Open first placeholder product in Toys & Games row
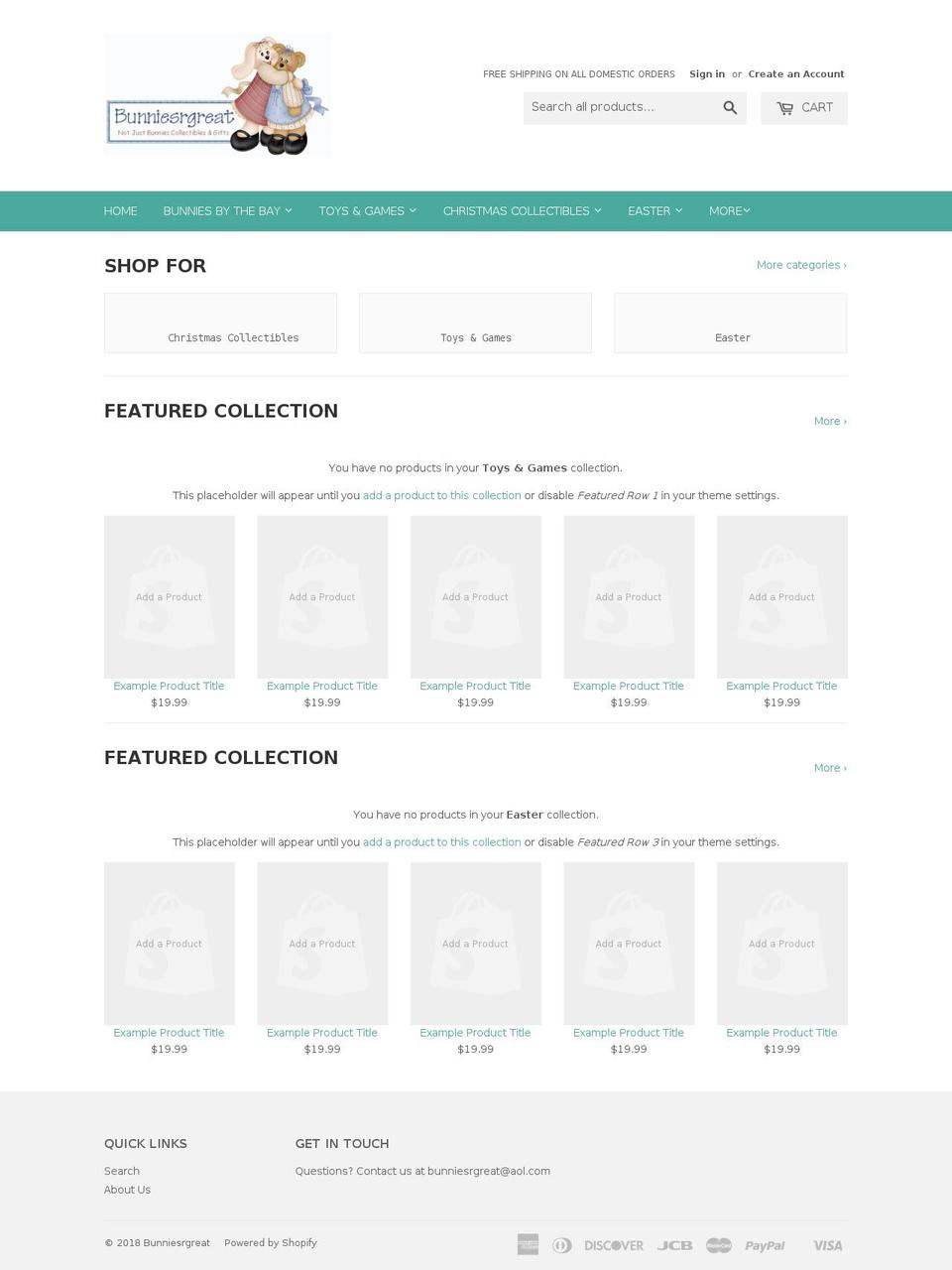This screenshot has width=952, height=1270. click(x=170, y=597)
